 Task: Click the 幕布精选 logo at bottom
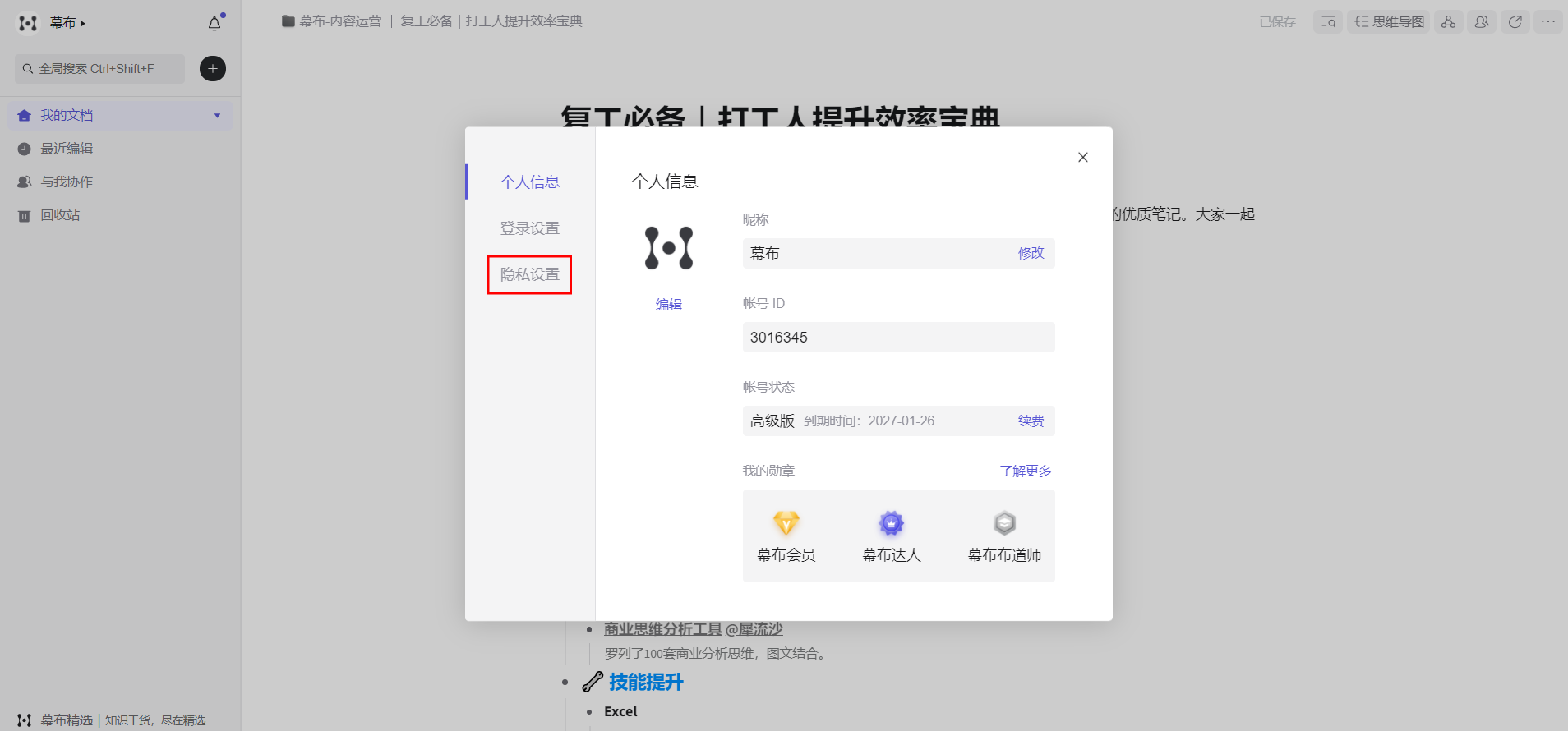pyautogui.click(x=25, y=720)
